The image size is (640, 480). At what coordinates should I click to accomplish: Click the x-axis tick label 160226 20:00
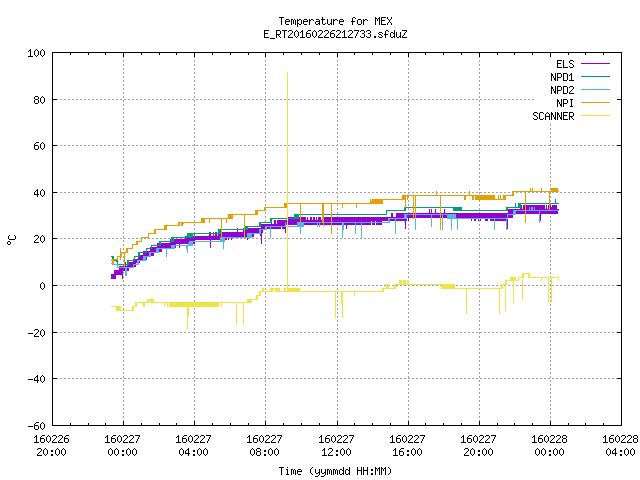pyautogui.click(x=51, y=446)
